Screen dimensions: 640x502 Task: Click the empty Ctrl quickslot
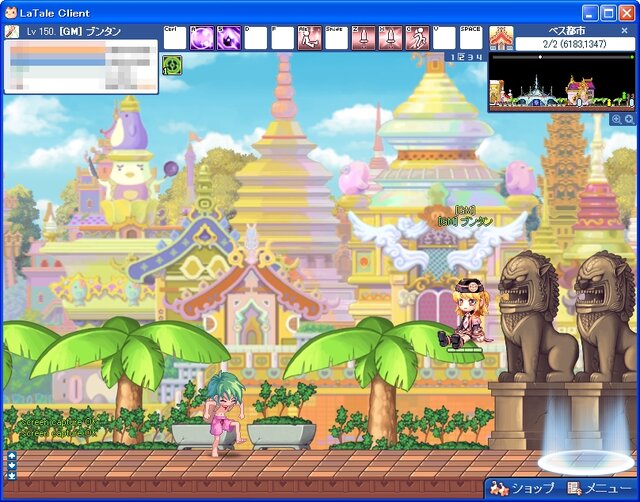(175, 38)
